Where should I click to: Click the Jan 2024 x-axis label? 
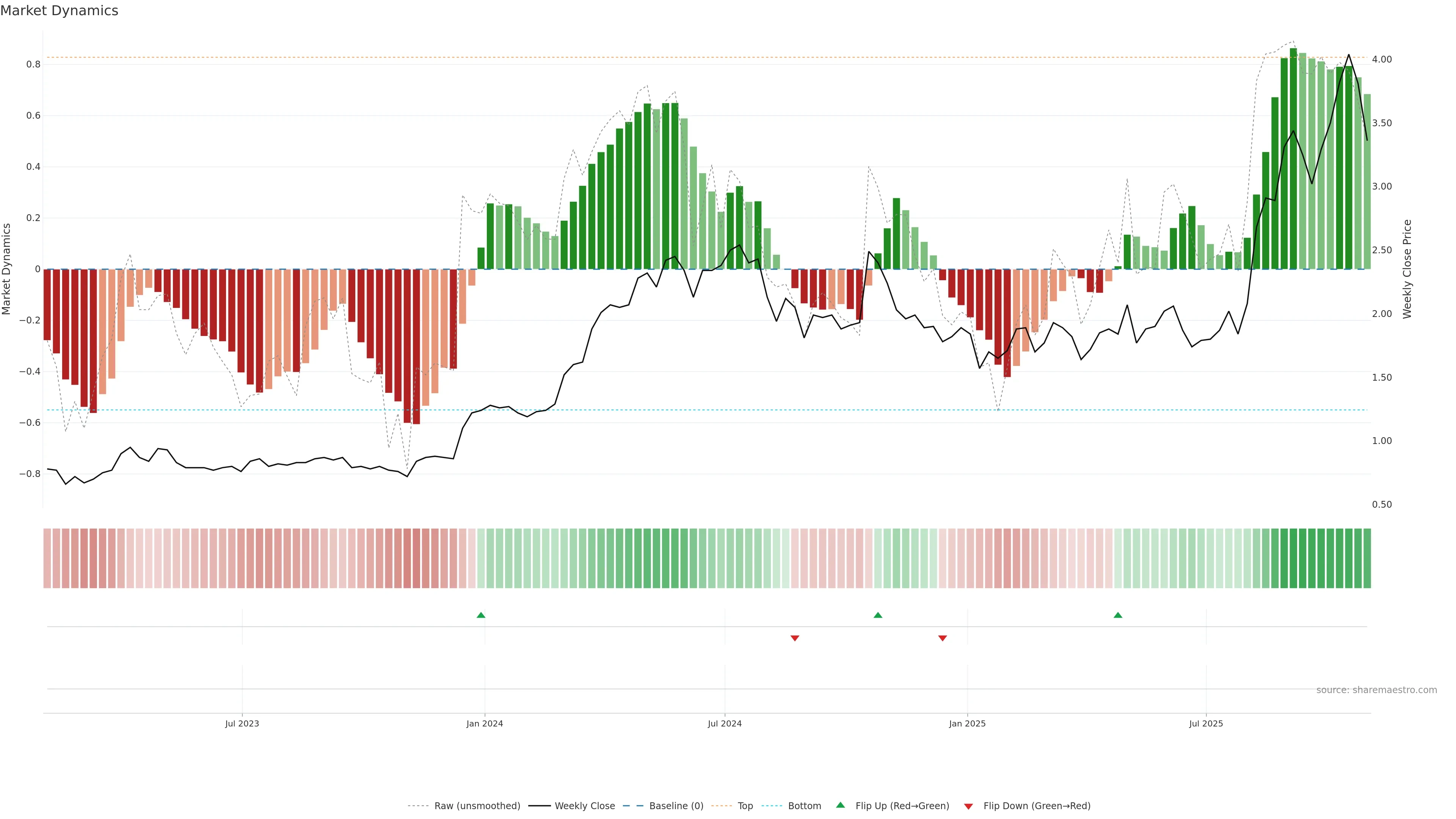tap(485, 723)
